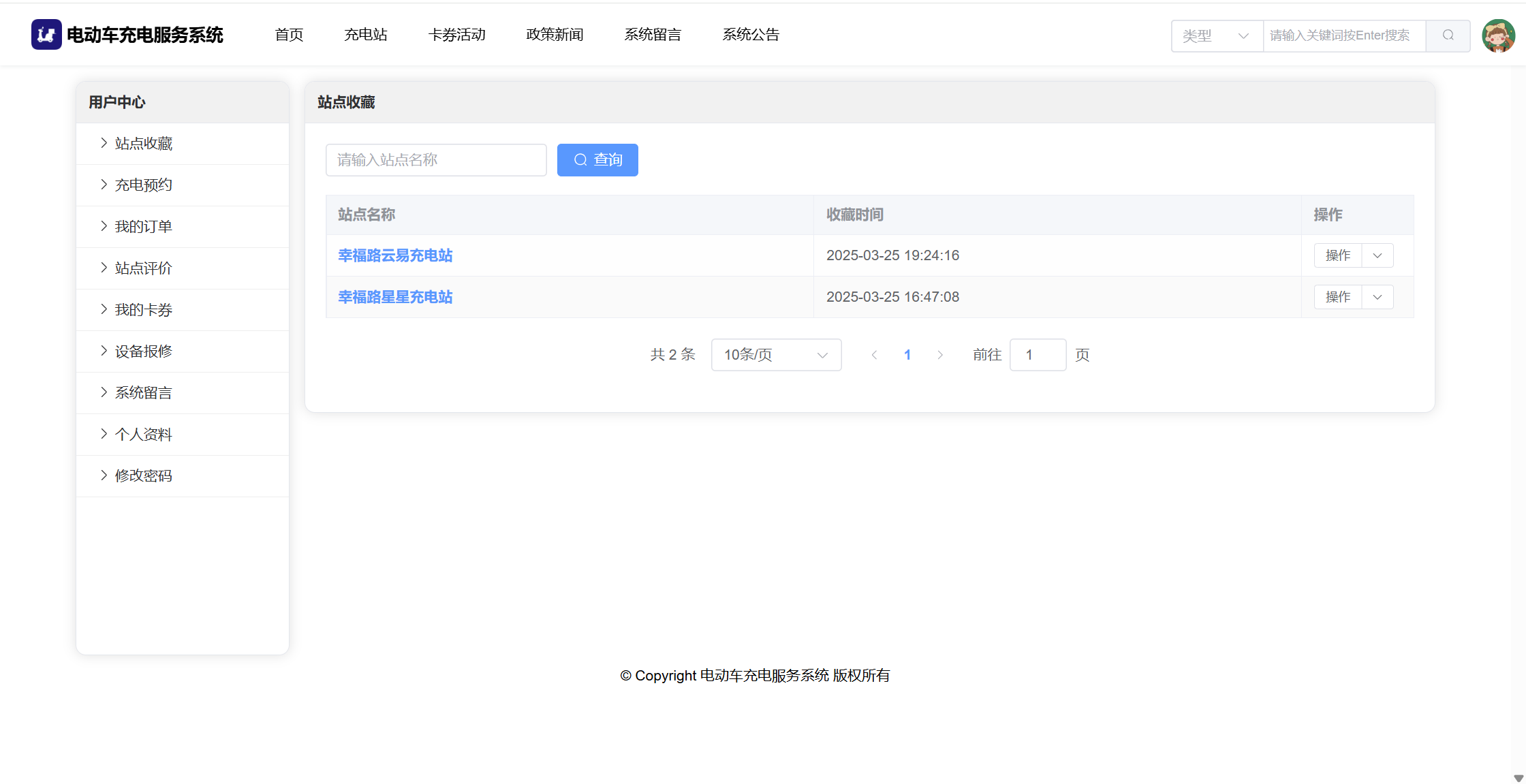Open the user avatar in the header
This screenshot has height=784, width=1526.
coord(1498,35)
